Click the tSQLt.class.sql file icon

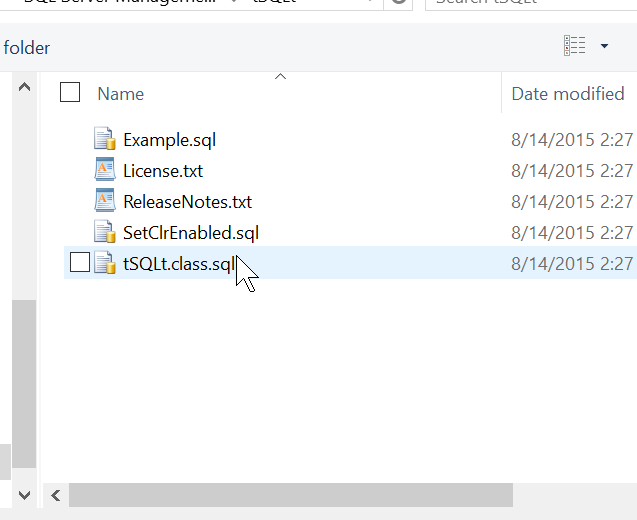[x=105, y=264]
